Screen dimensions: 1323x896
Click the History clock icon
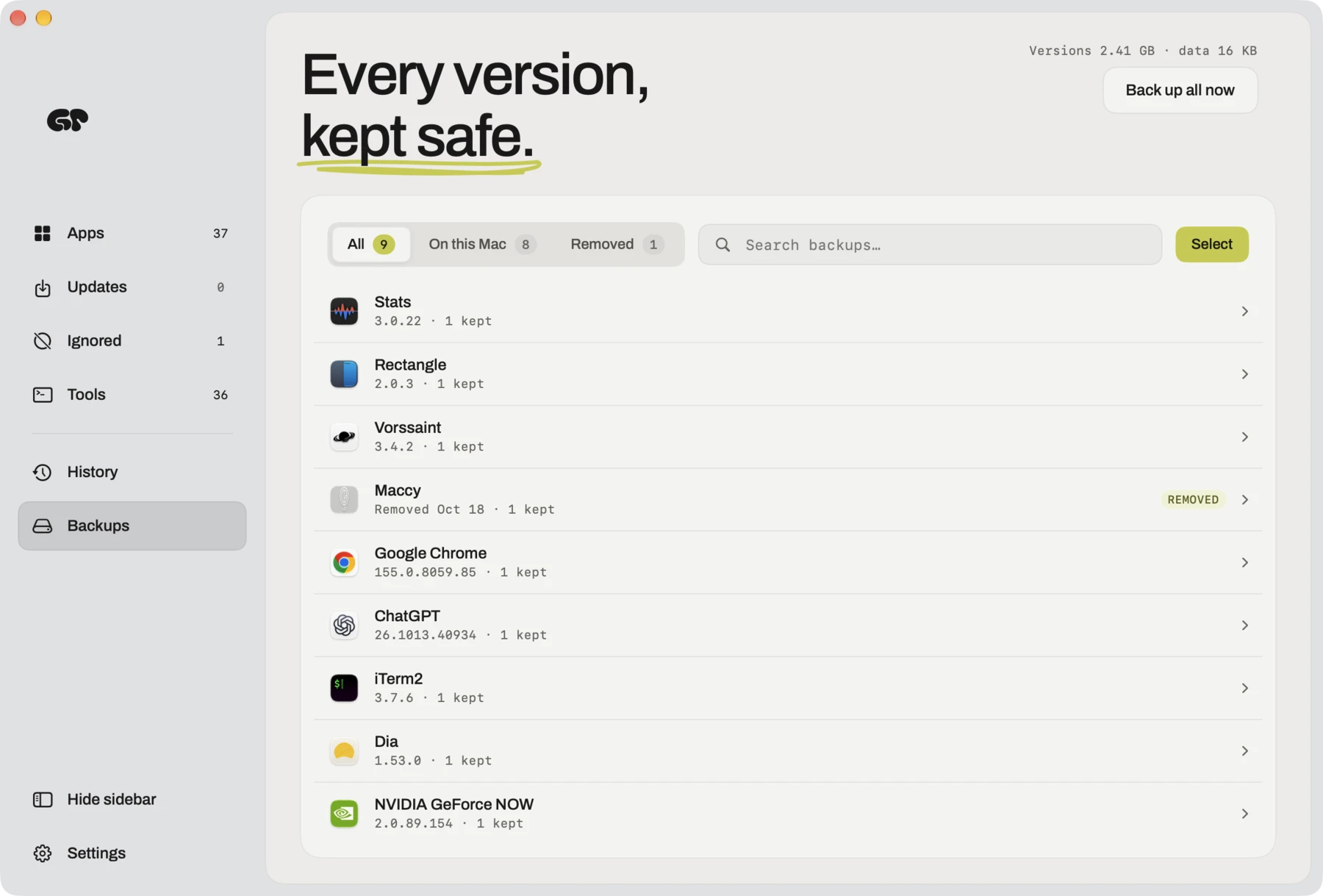43,472
